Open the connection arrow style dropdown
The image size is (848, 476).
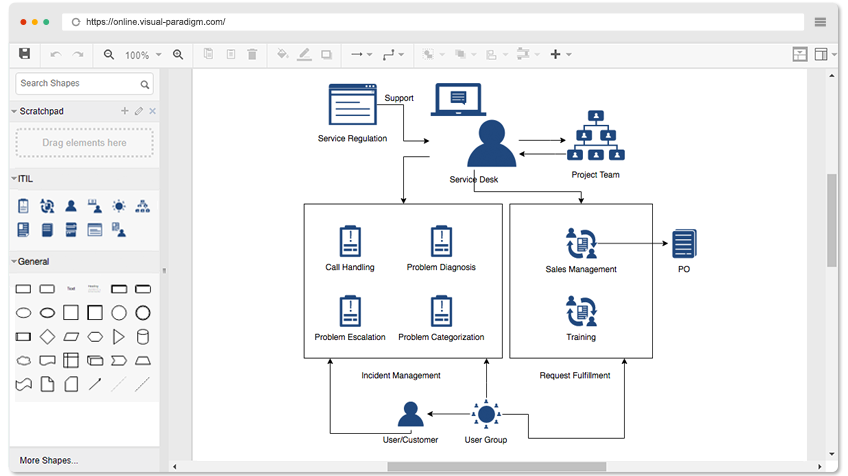click(360, 54)
